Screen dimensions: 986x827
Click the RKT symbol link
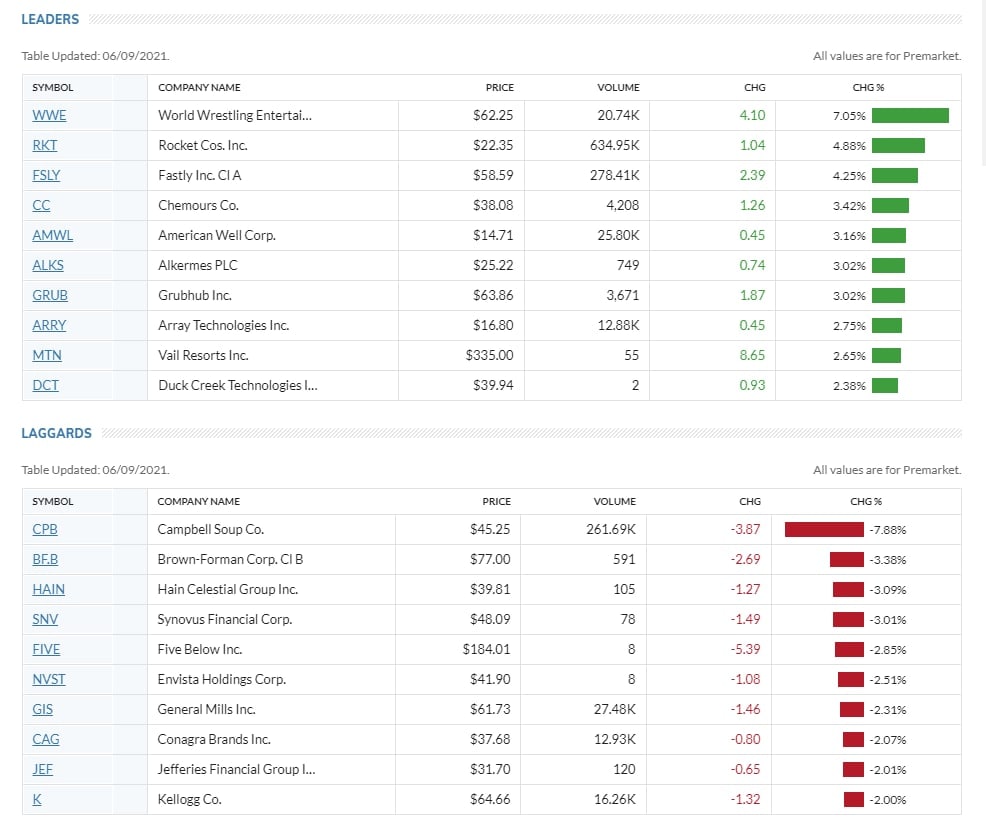click(45, 145)
